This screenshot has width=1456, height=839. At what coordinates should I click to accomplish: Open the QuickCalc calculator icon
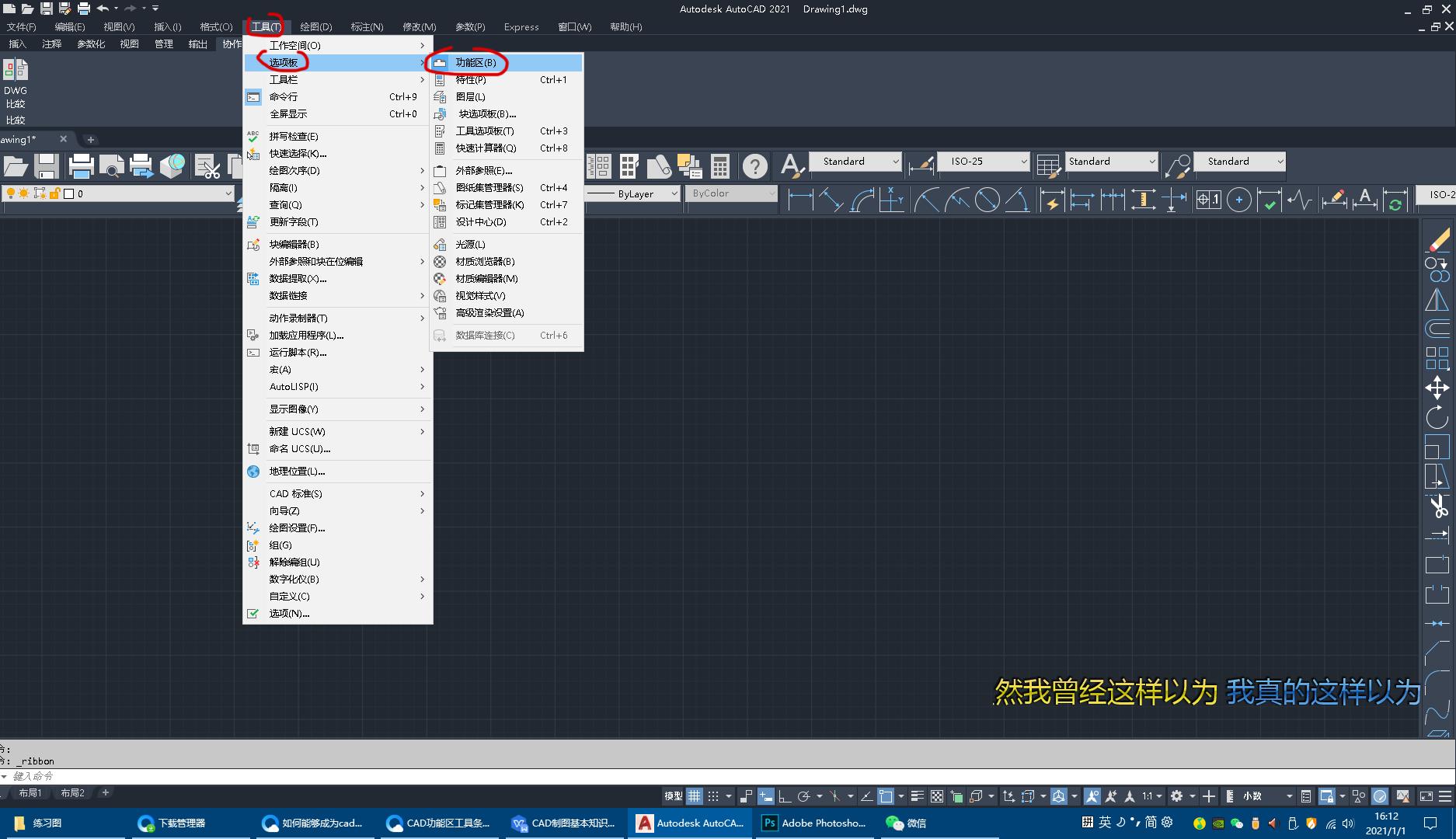coord(721,165)
